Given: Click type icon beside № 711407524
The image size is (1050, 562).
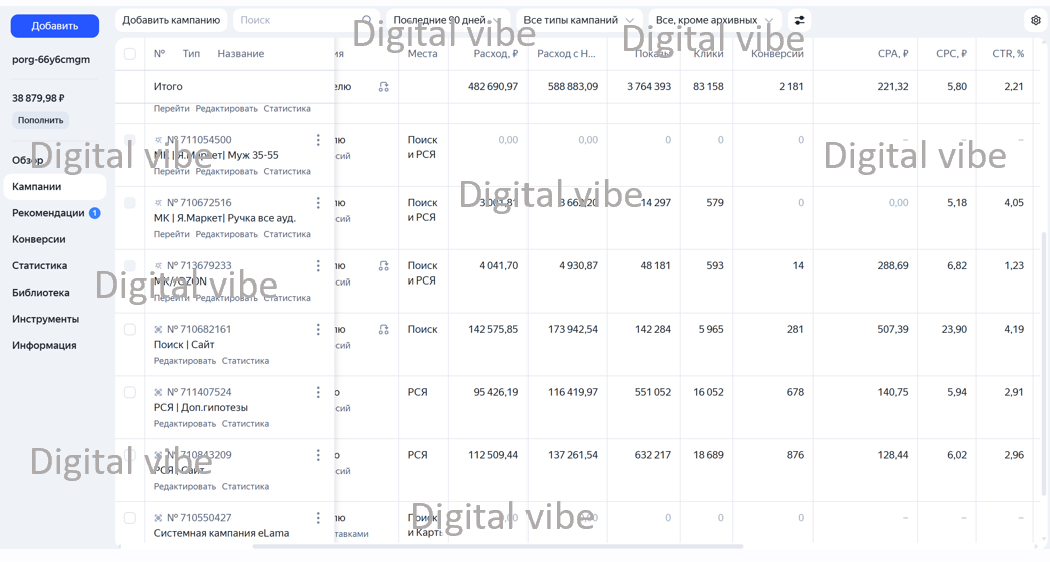Looking at the screenshot, I should pos(158,392).
